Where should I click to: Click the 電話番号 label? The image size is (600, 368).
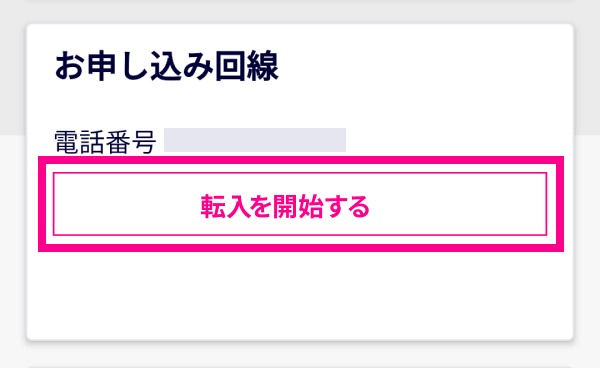105,142
